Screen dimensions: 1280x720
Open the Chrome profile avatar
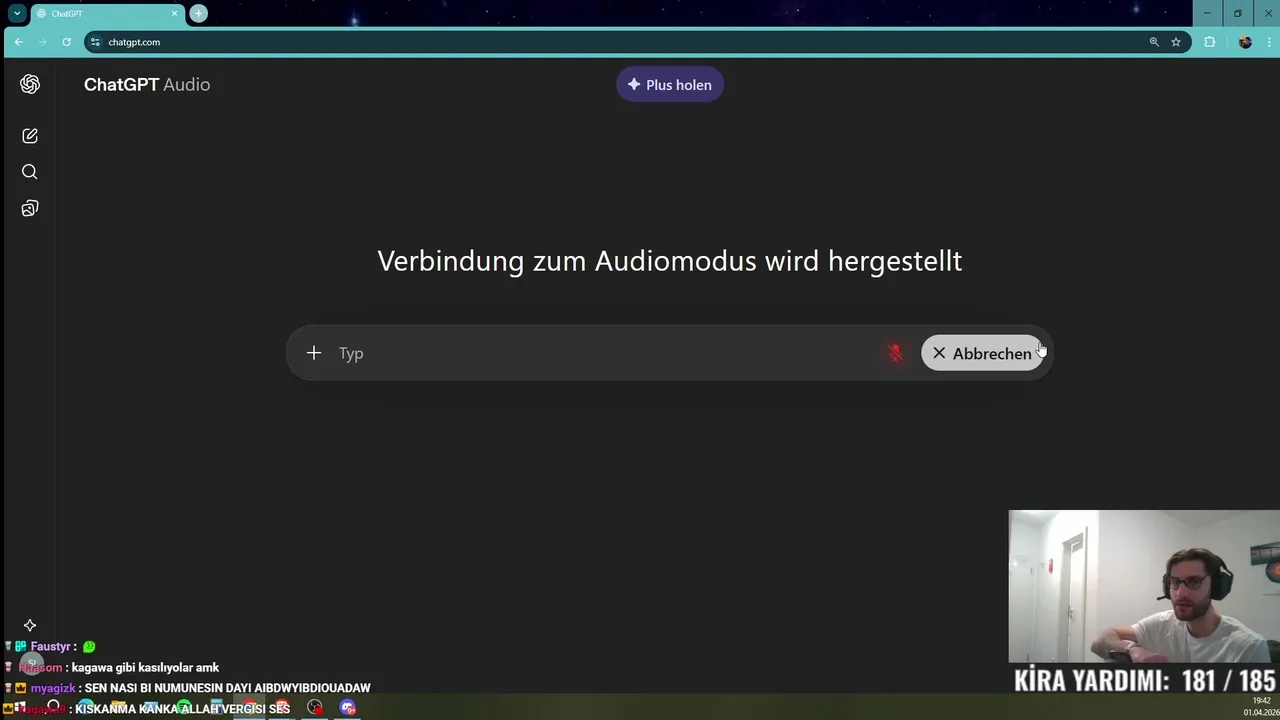pos(1245,42)
